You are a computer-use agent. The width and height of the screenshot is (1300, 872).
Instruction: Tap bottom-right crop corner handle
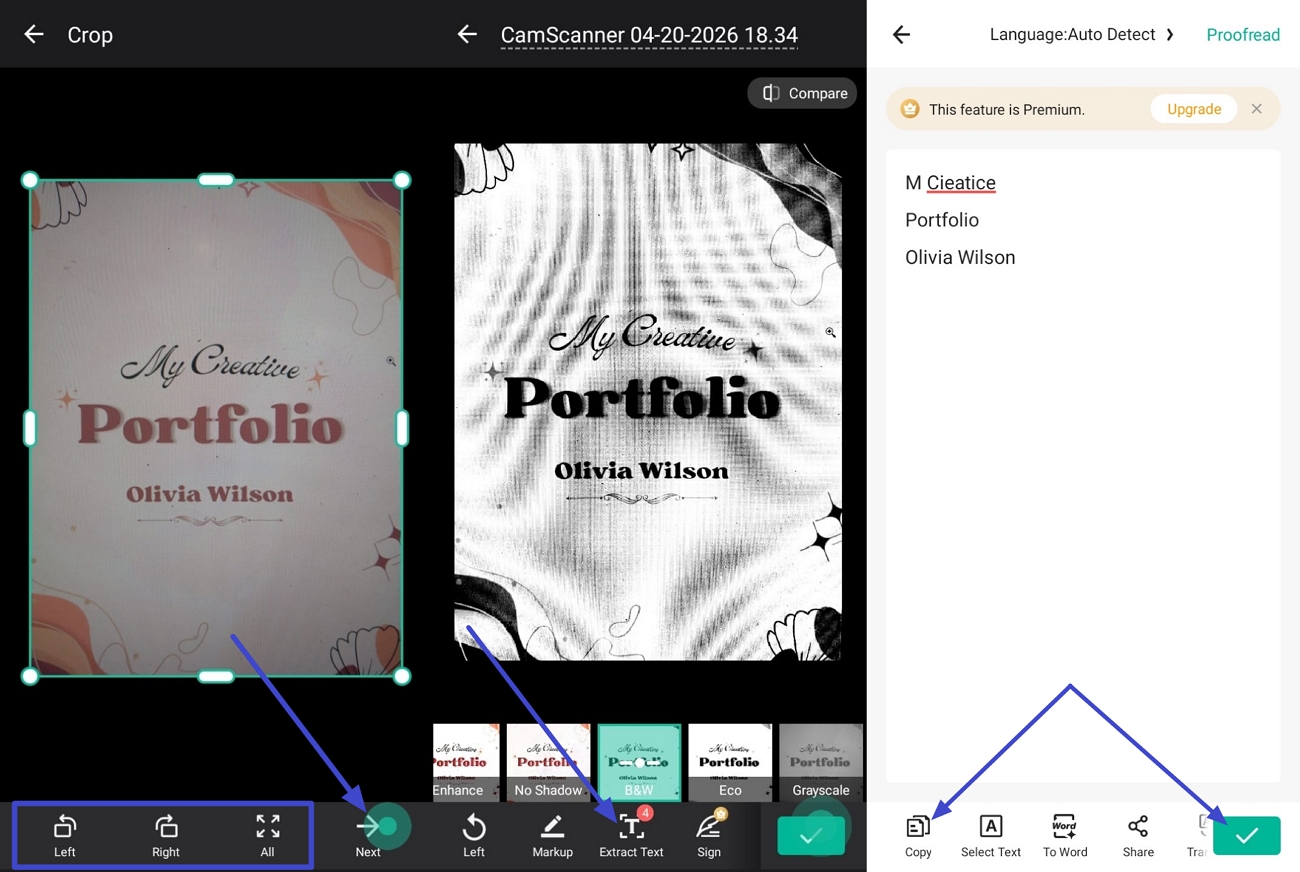pyautogui.click(x=402, y=676)
